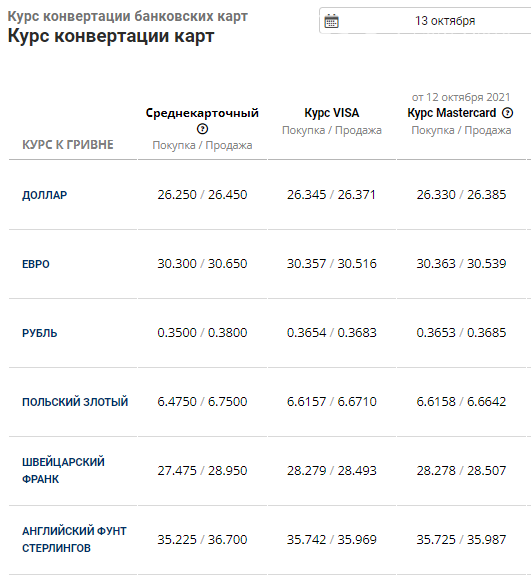Click dollar VISA rate 26.345 / 26.371
The height and width of the screenshot is (580, 531).
(x=332, y=195)
